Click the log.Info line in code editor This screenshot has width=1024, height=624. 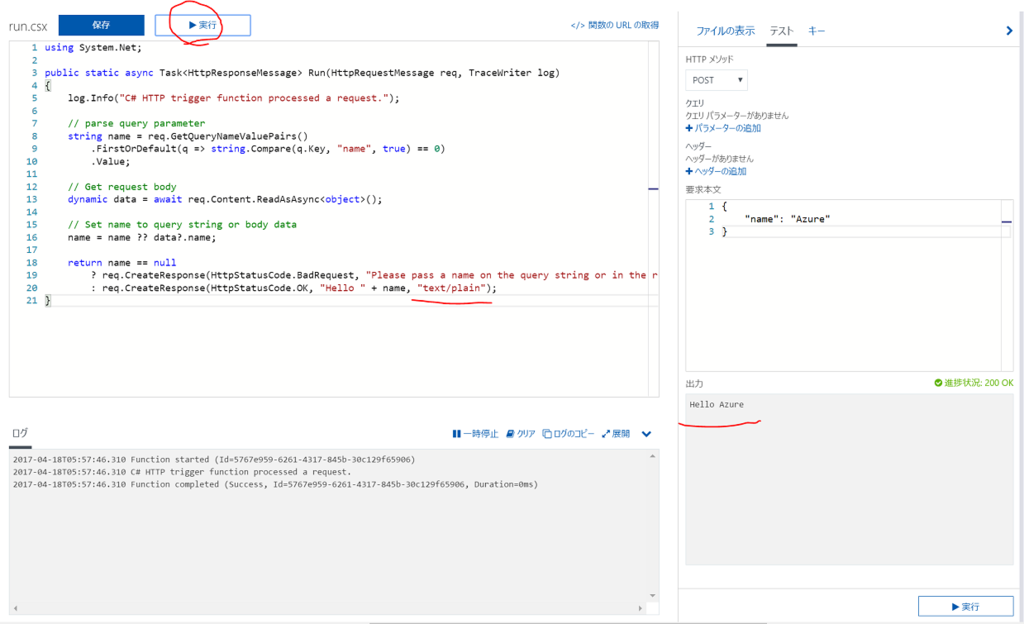tap(233, 98)
